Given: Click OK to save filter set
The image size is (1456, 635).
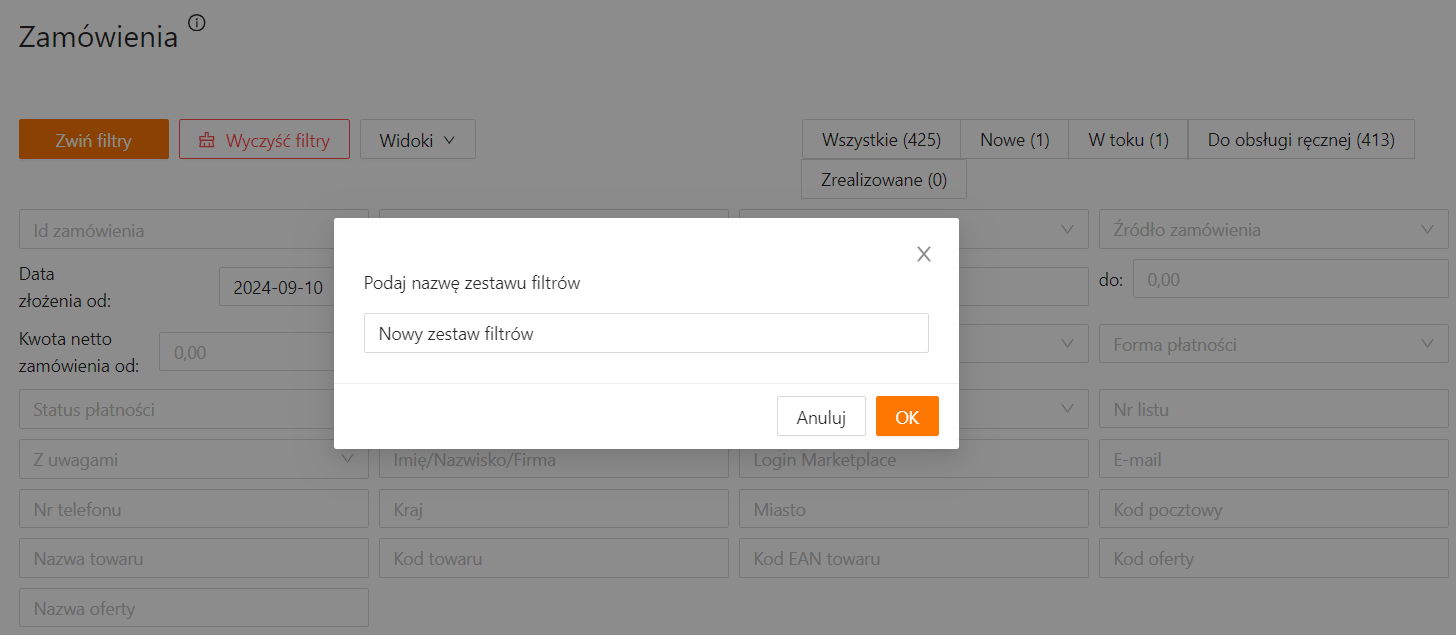Looking at the screenshot, I should point(906,417).
